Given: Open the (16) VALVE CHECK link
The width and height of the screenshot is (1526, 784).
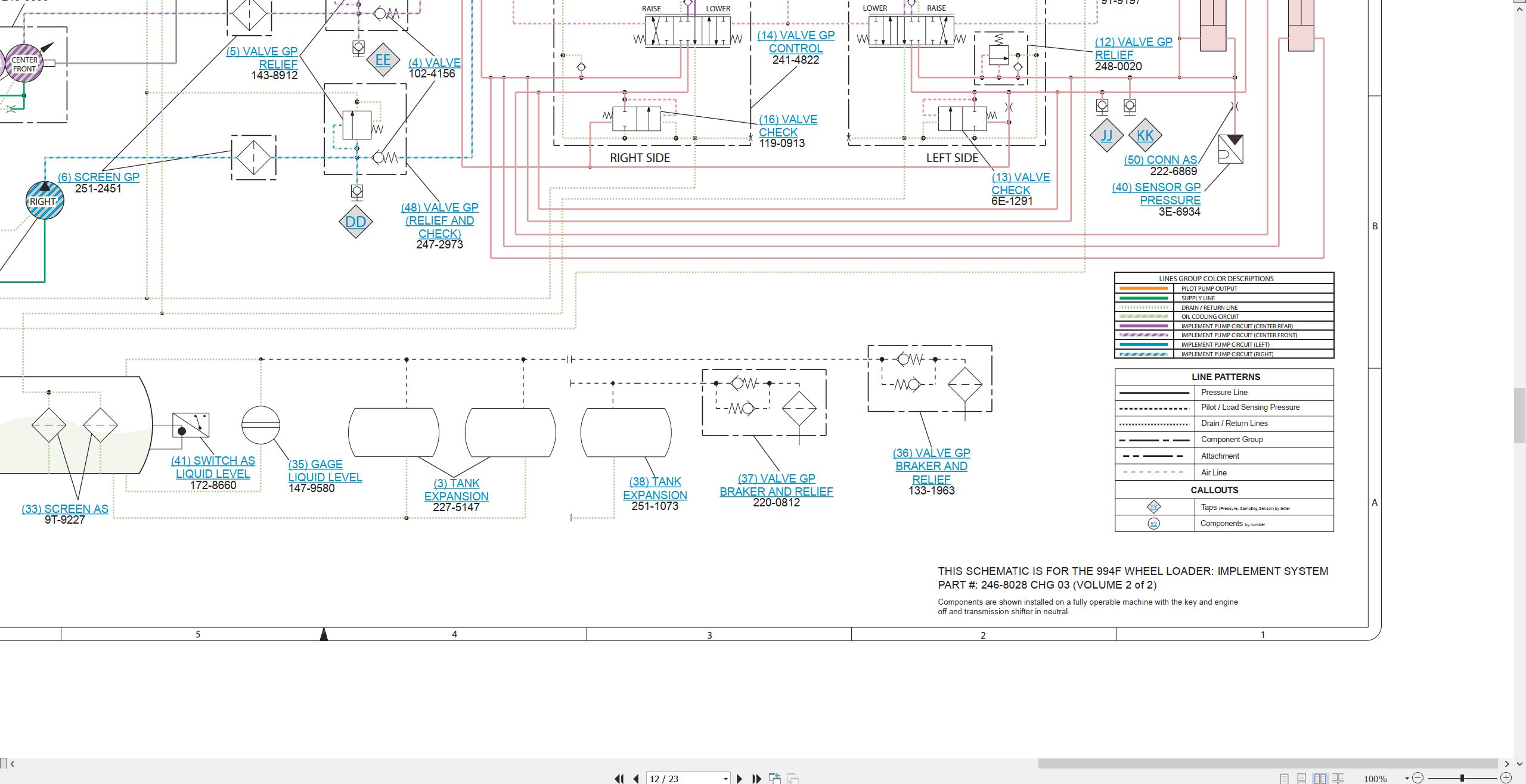Looking at the screenshot, I should pyautogui.click(x=787, y=126).
